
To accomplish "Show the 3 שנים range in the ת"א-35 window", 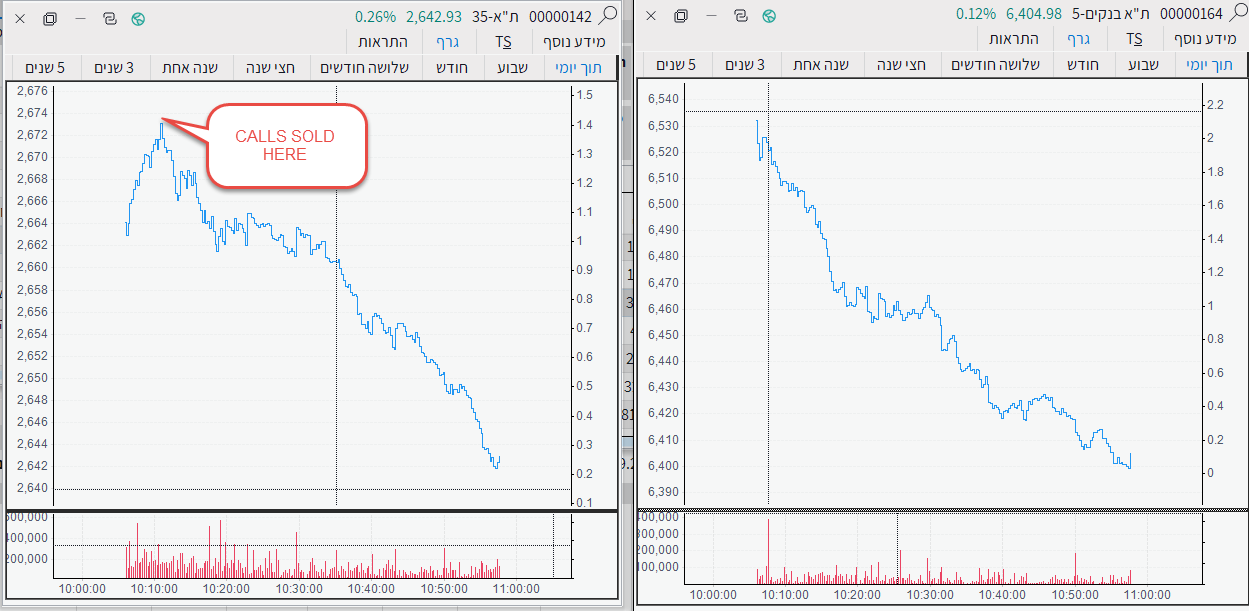I will click(115, 67).
